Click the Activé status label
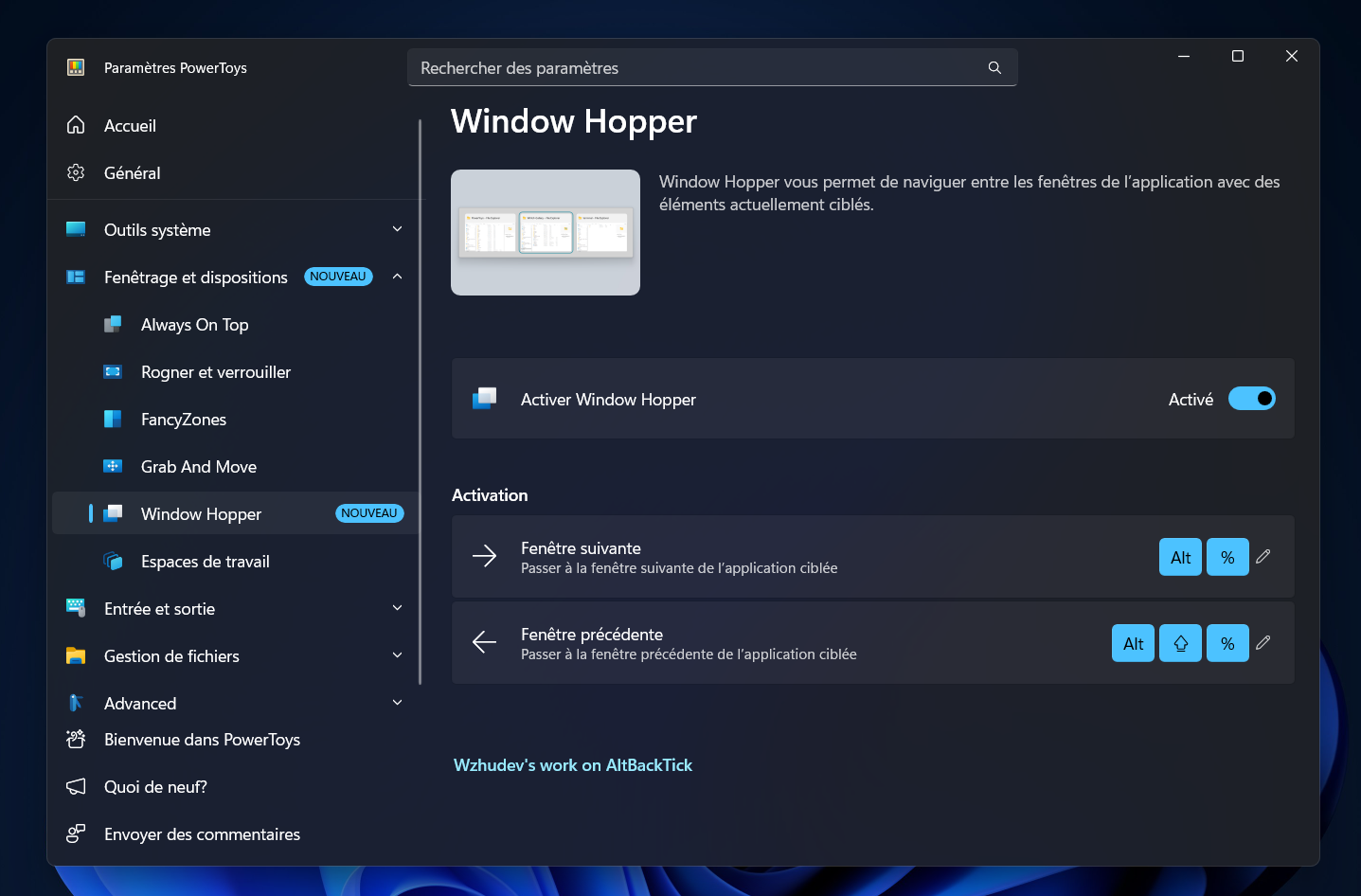Screen dimensions: 1361x896 (1191, 400)
